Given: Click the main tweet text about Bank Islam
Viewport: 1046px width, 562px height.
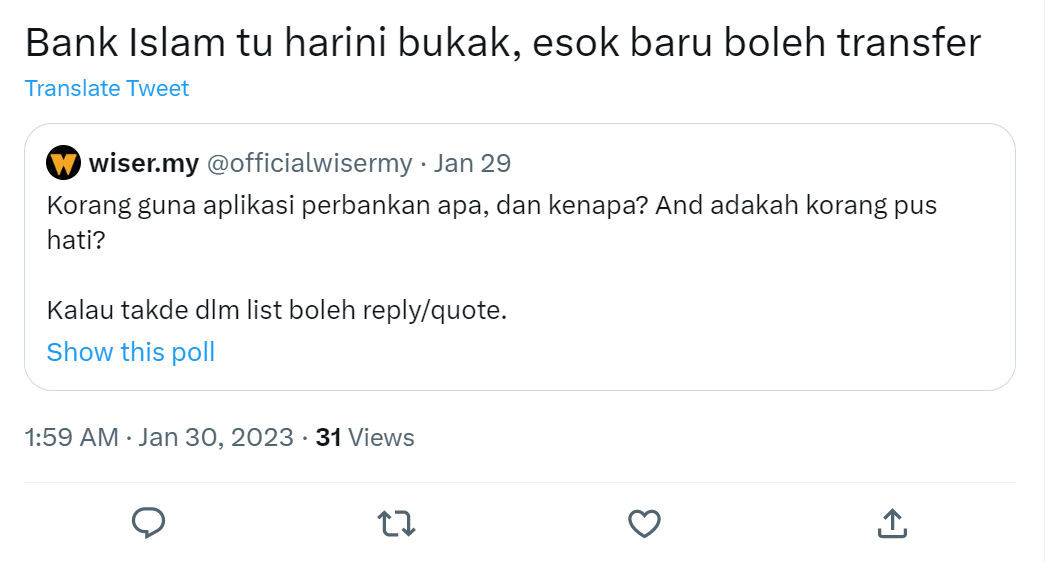Looking at the screenshot, I should (502, 43).
